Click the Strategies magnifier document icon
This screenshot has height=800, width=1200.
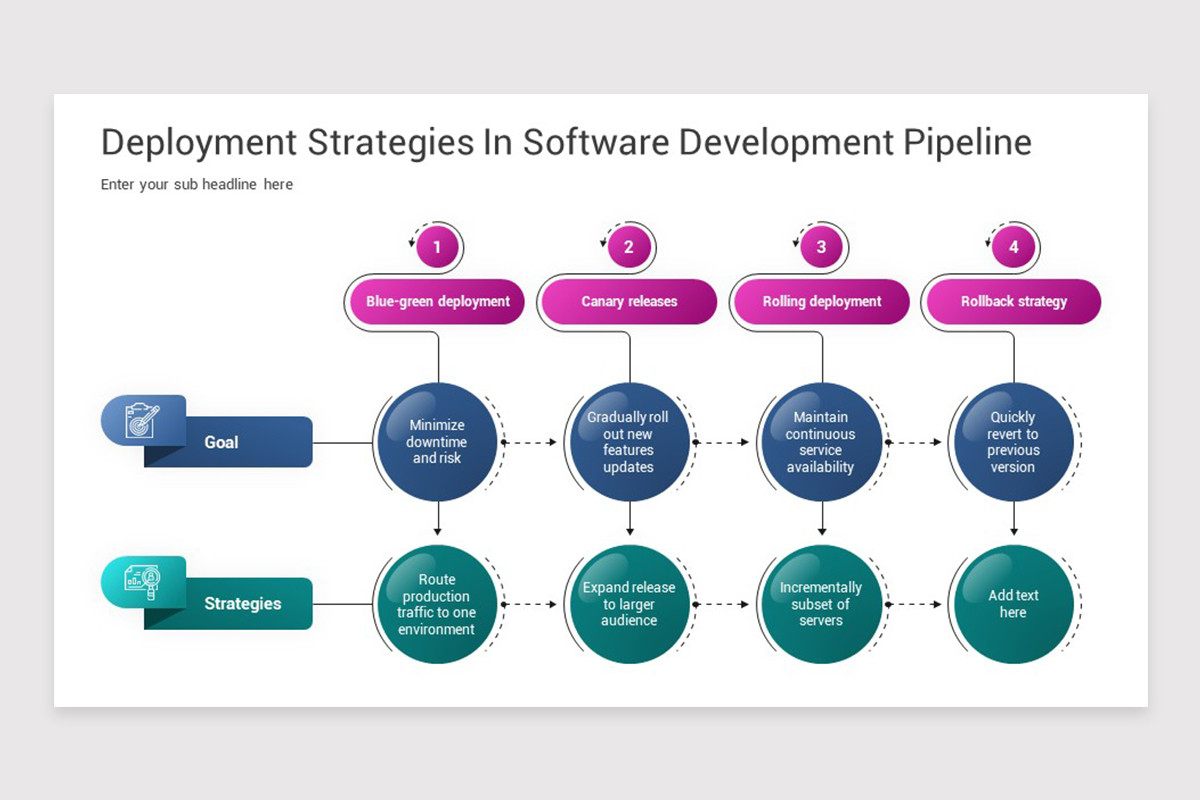click(x=143, y=582)
